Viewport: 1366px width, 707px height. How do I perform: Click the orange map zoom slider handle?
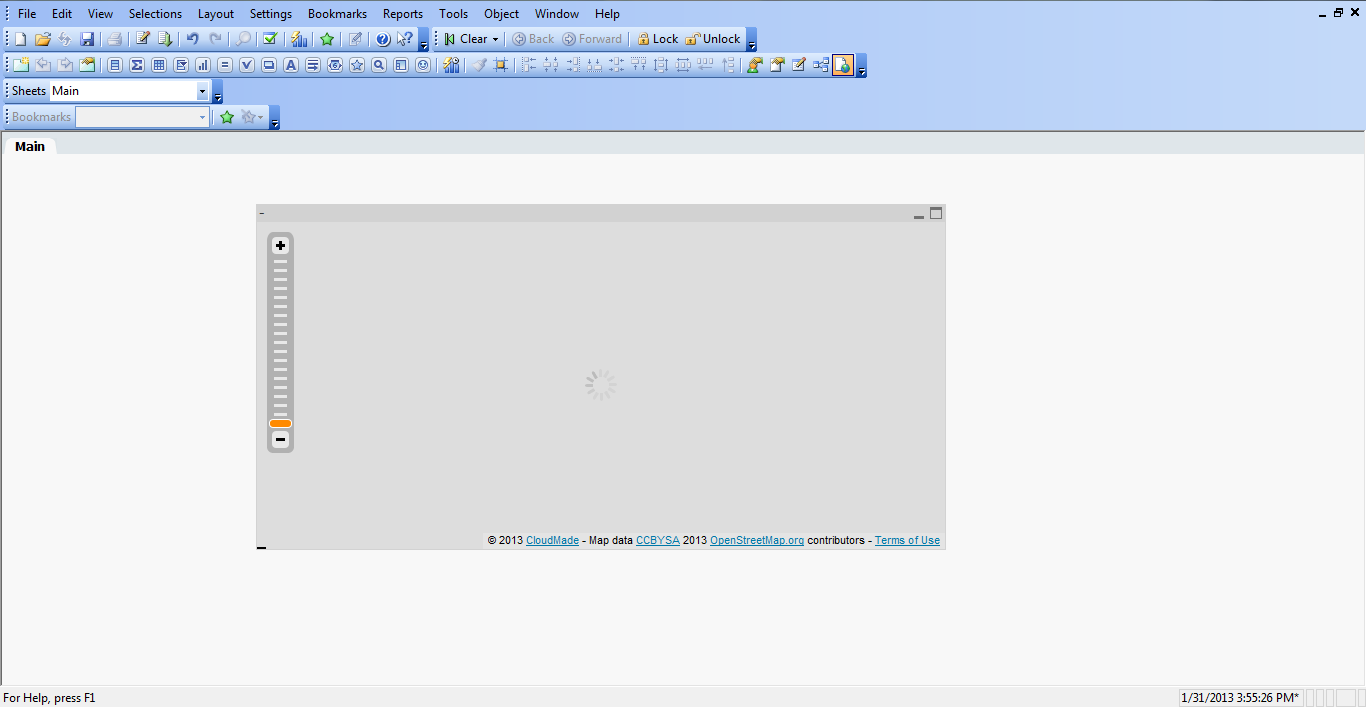point(280,423)
